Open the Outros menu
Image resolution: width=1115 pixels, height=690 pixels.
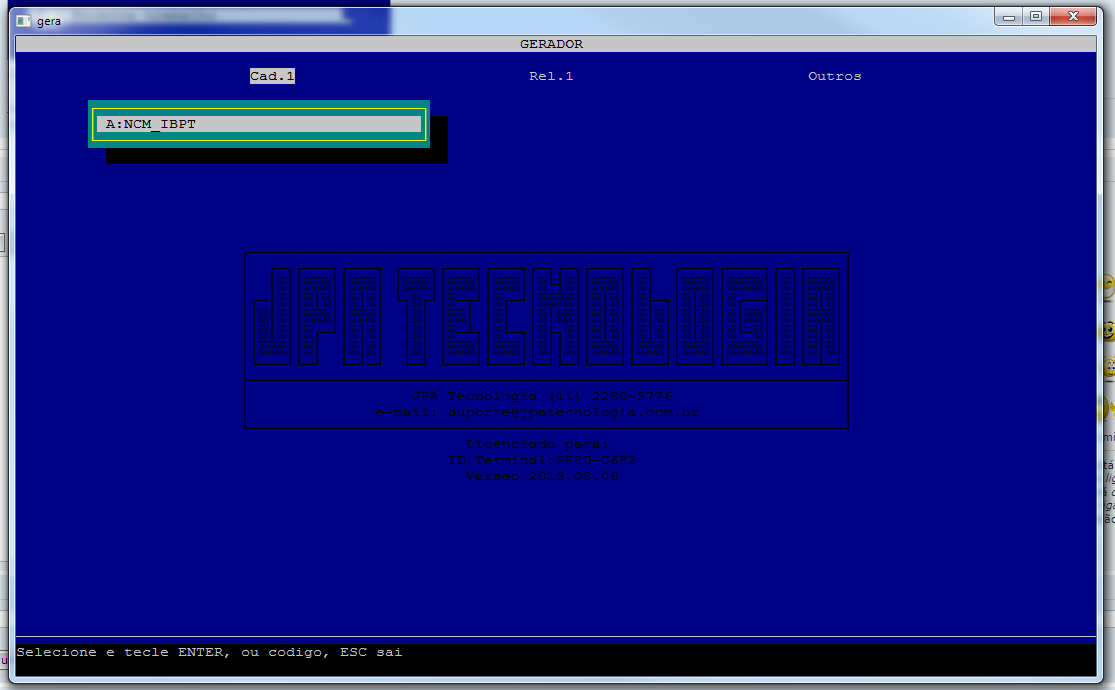[834, 76]
